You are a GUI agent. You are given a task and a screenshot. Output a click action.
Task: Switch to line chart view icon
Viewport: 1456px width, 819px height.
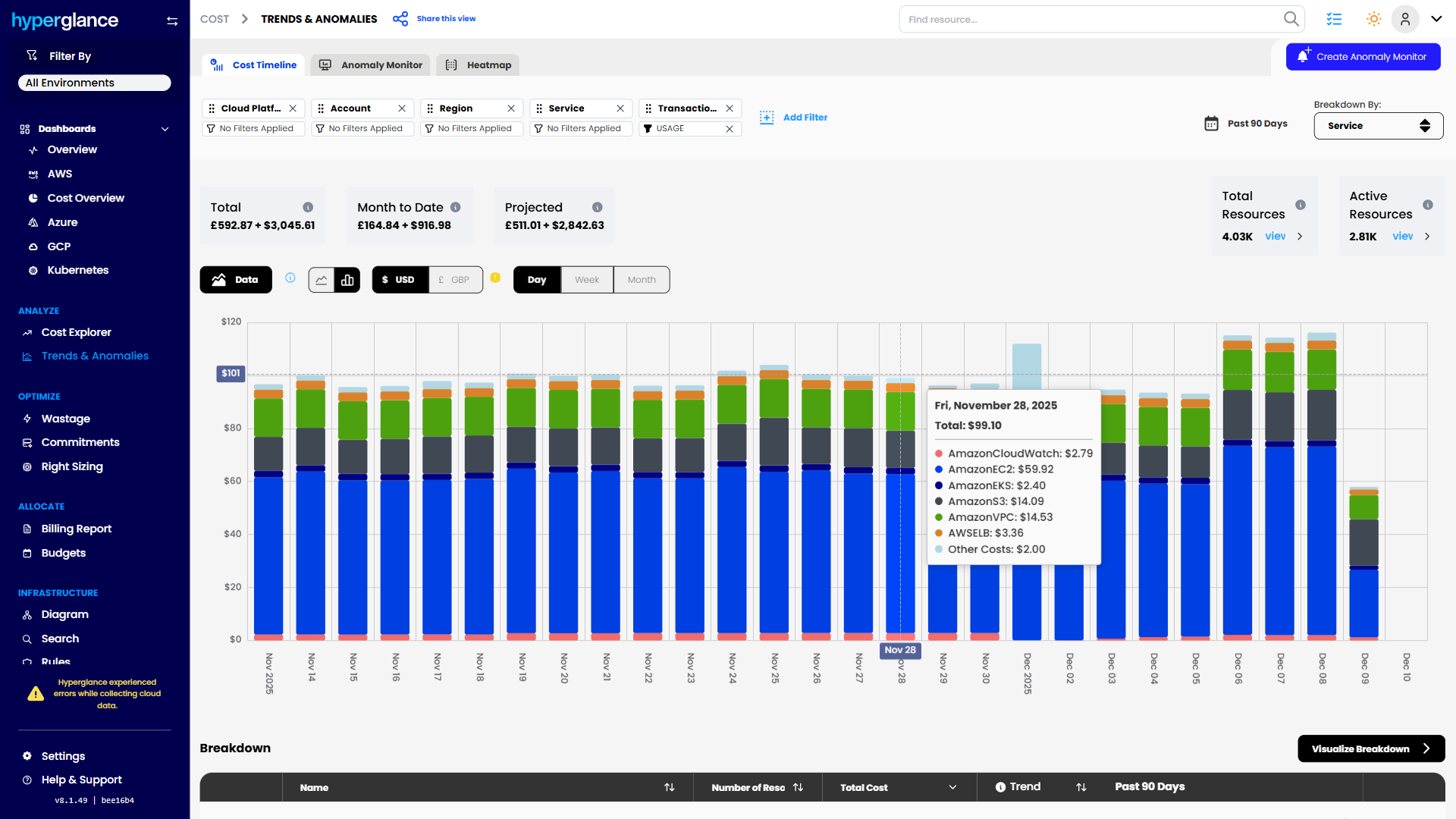pyautogui.click(x=322, y=280)
